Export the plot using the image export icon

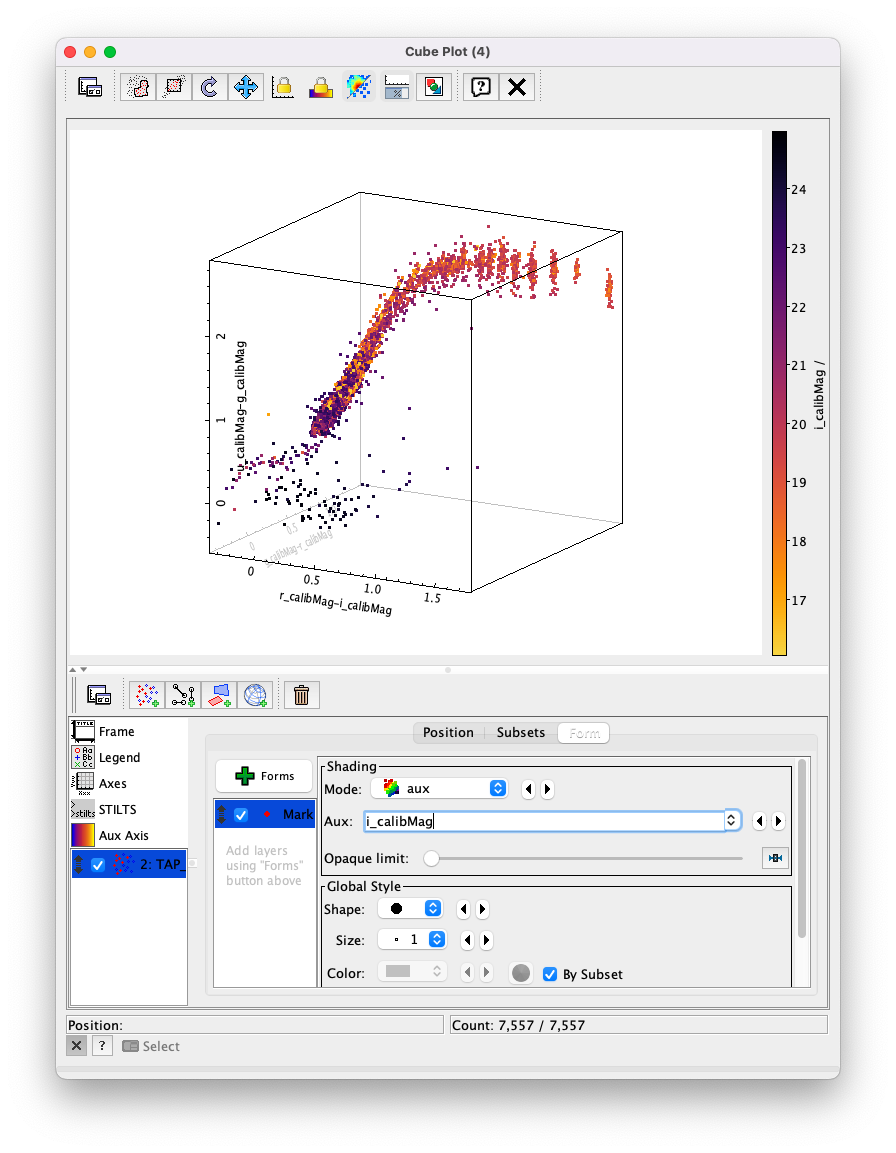432,86
